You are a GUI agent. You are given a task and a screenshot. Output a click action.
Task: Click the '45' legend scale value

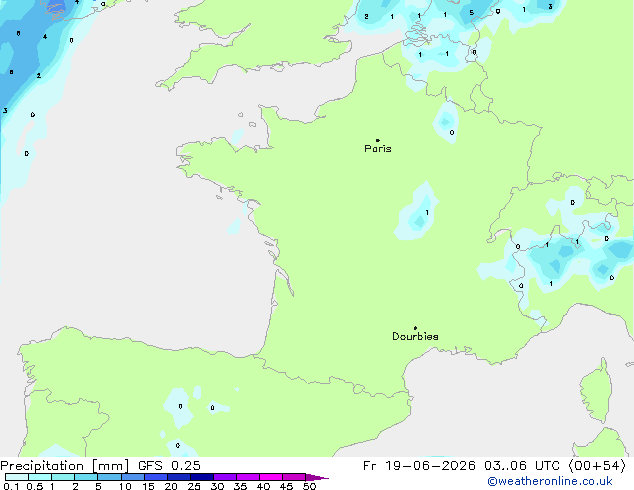[286, 486]
